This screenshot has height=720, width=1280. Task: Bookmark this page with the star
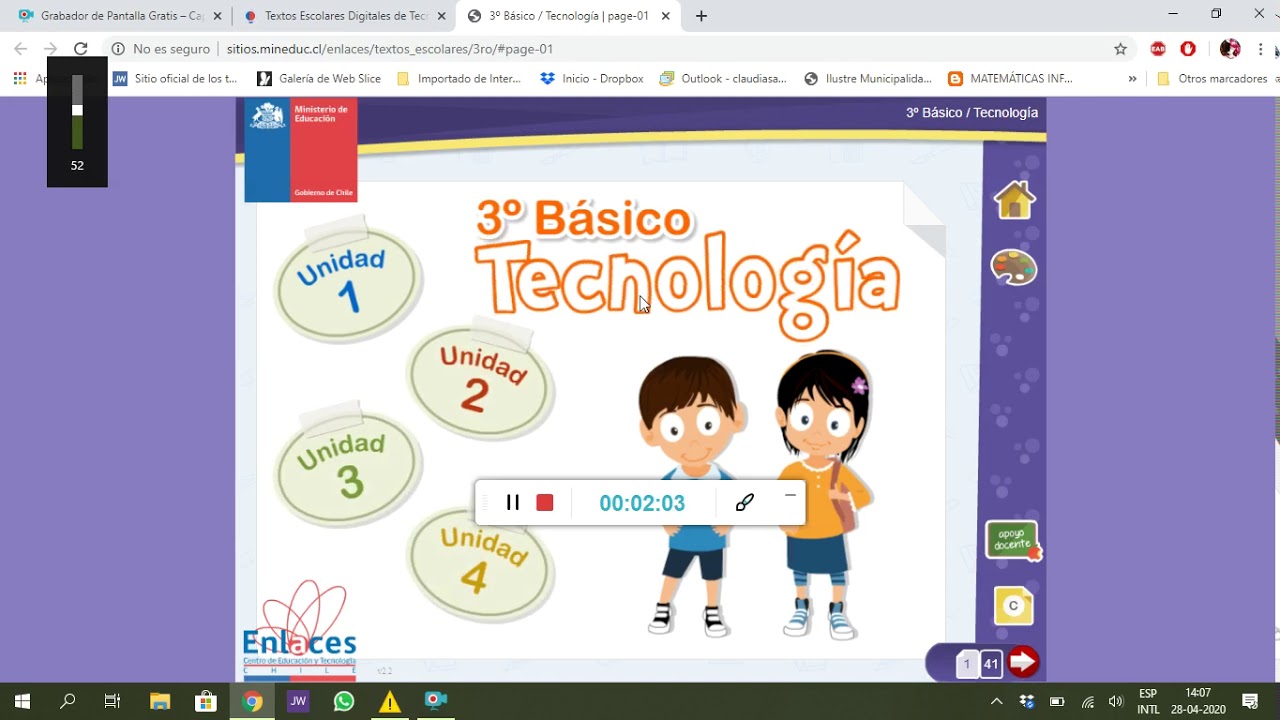click(1120, 49)
